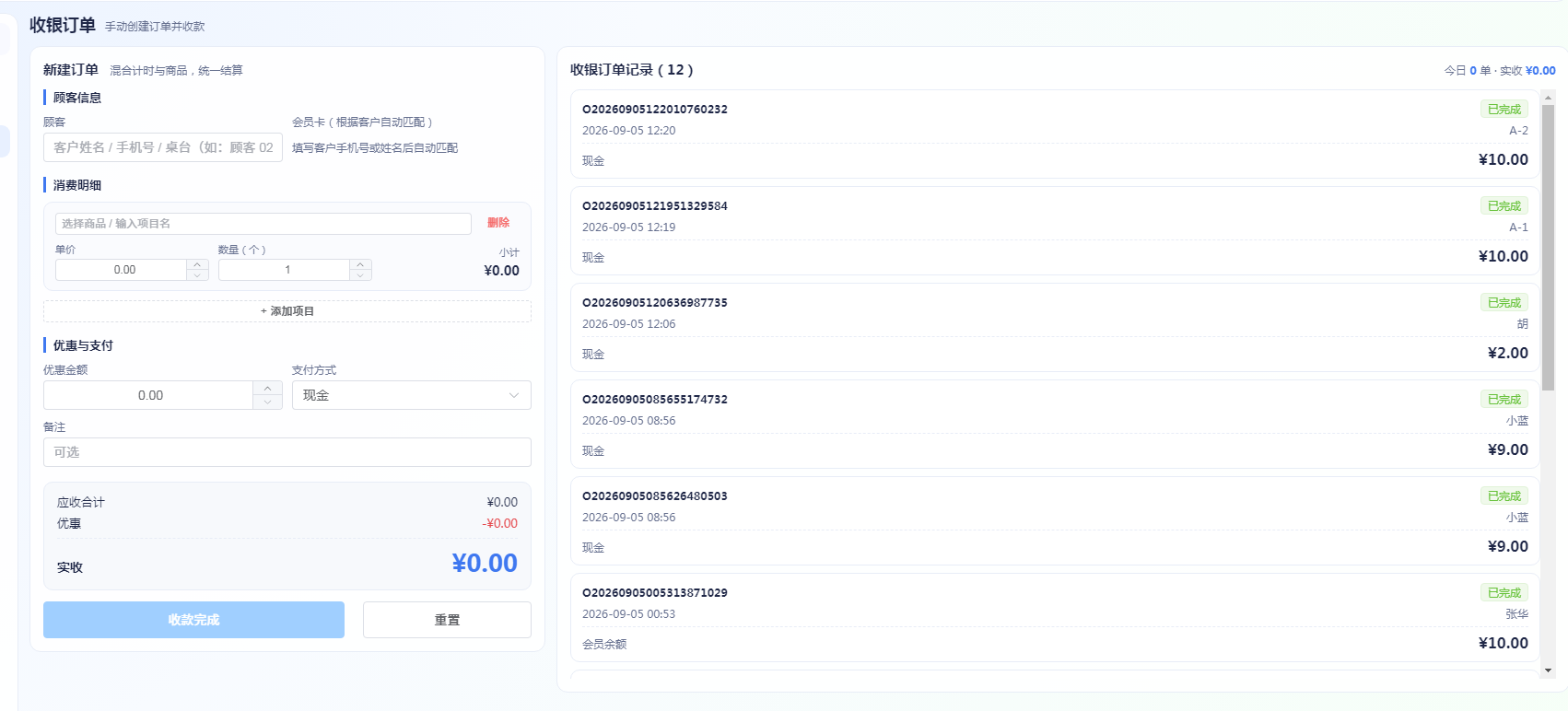Click the 已完成 tag on the A-2 order
Viewport: 1568px width, 711px height.
pyautogui.click(x=1504, y=109)
